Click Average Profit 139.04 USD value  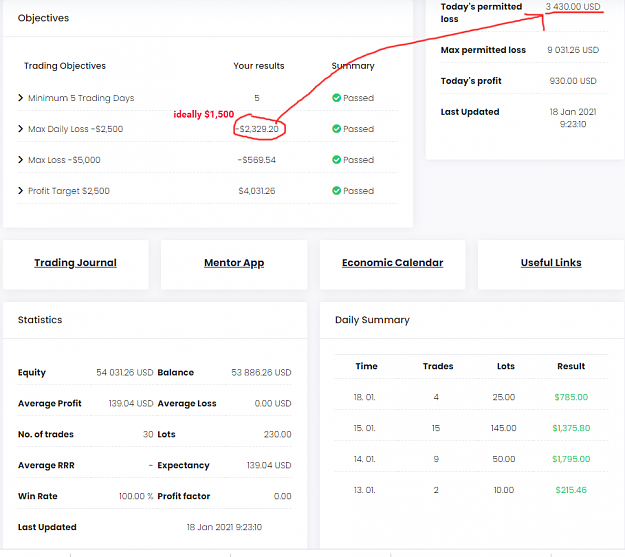[131, 403]
